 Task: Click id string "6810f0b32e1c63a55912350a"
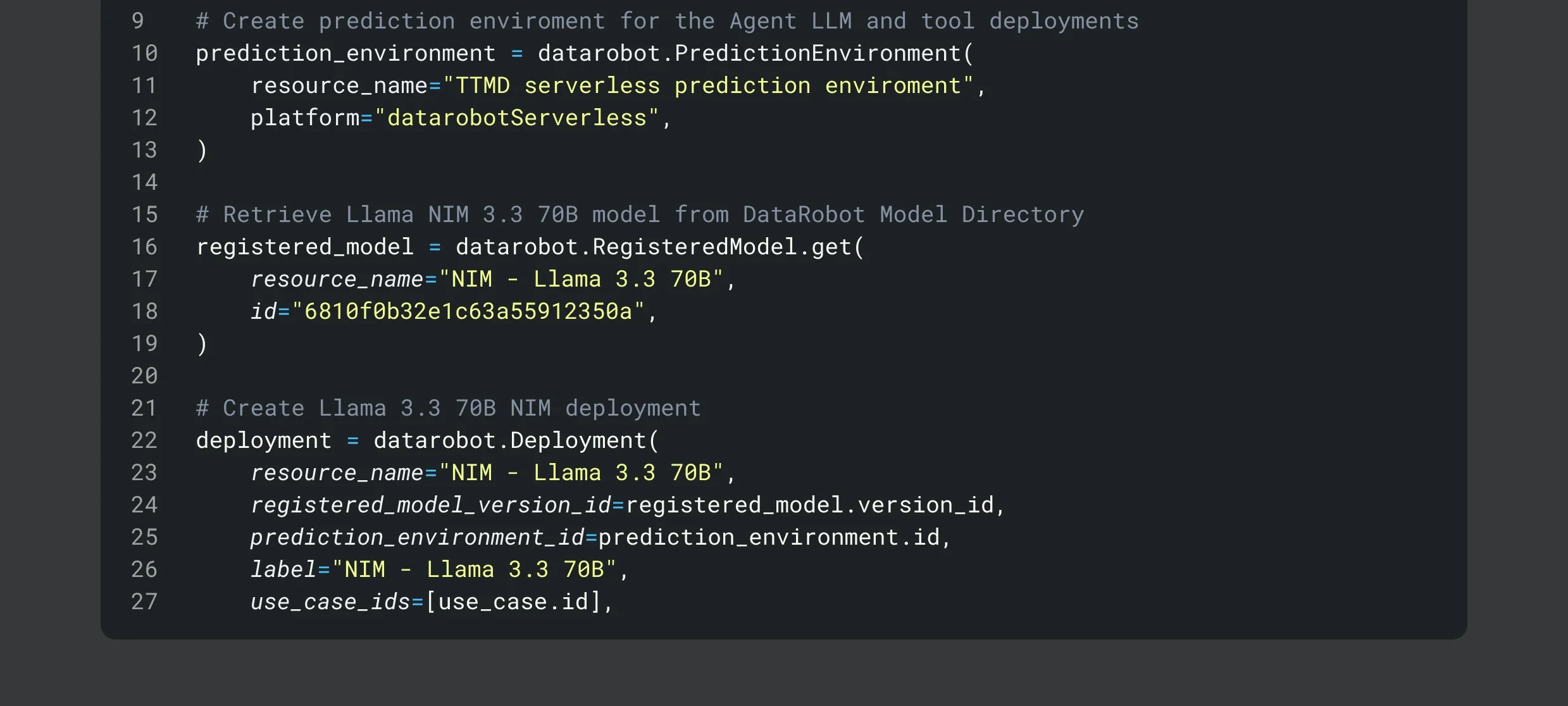click(468, 312)
